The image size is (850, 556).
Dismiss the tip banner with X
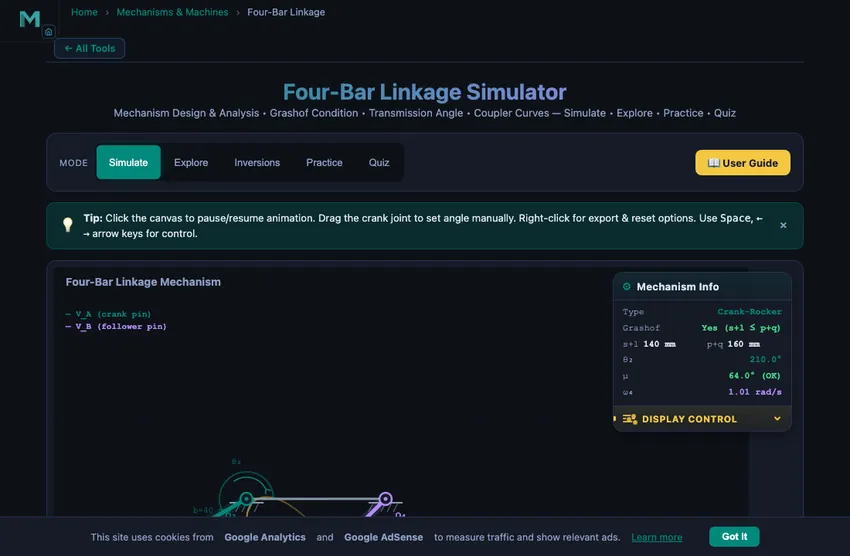(x=783, y=225)
